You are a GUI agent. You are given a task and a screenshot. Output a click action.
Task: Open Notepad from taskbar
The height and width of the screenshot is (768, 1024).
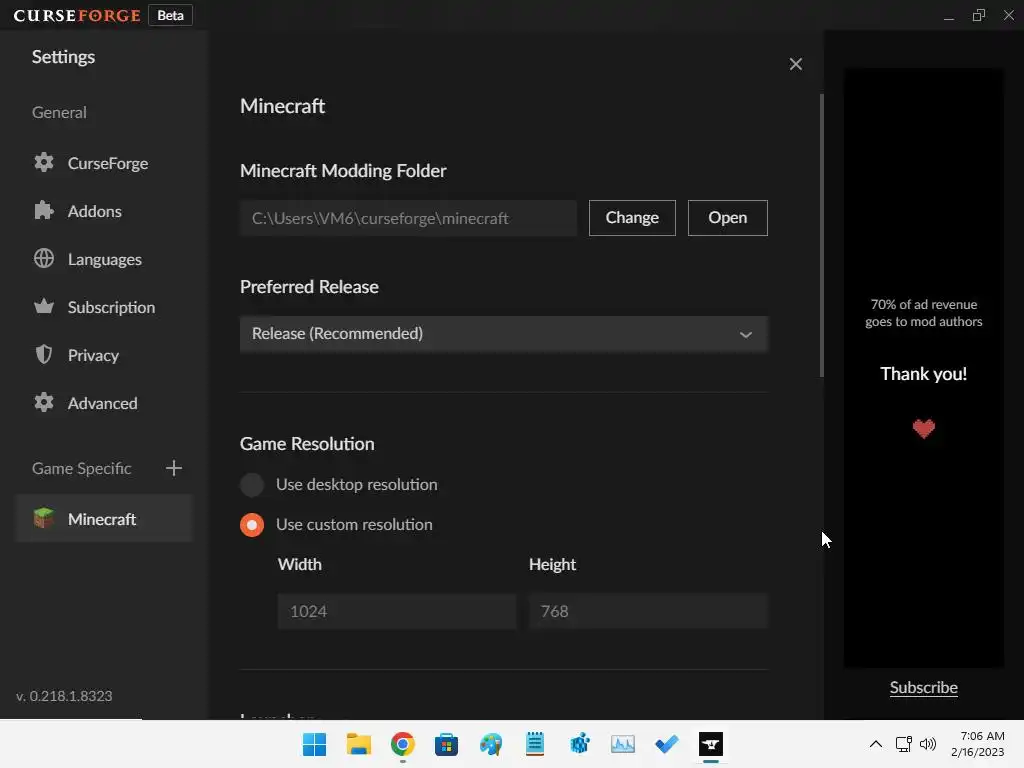point(535,744)
